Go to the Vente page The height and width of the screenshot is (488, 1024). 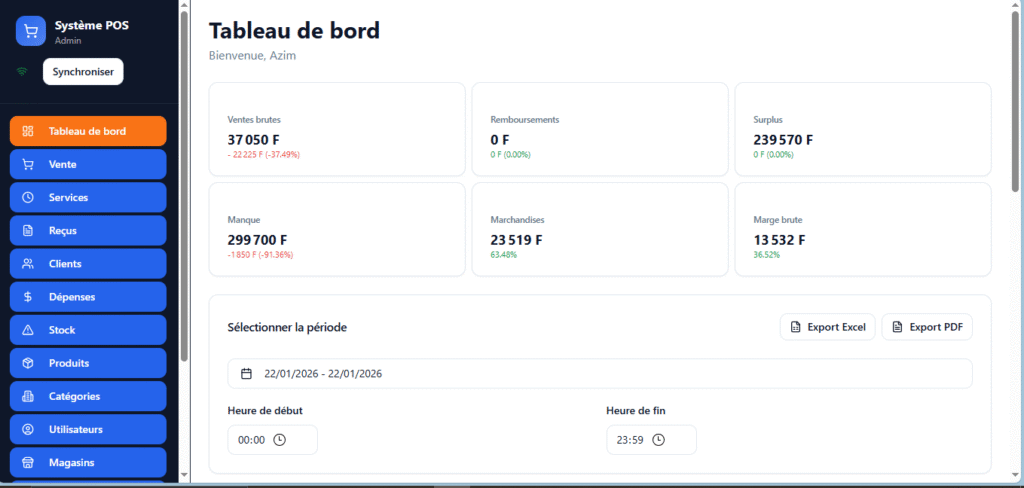pyautogui.click(x=88, y=164)
